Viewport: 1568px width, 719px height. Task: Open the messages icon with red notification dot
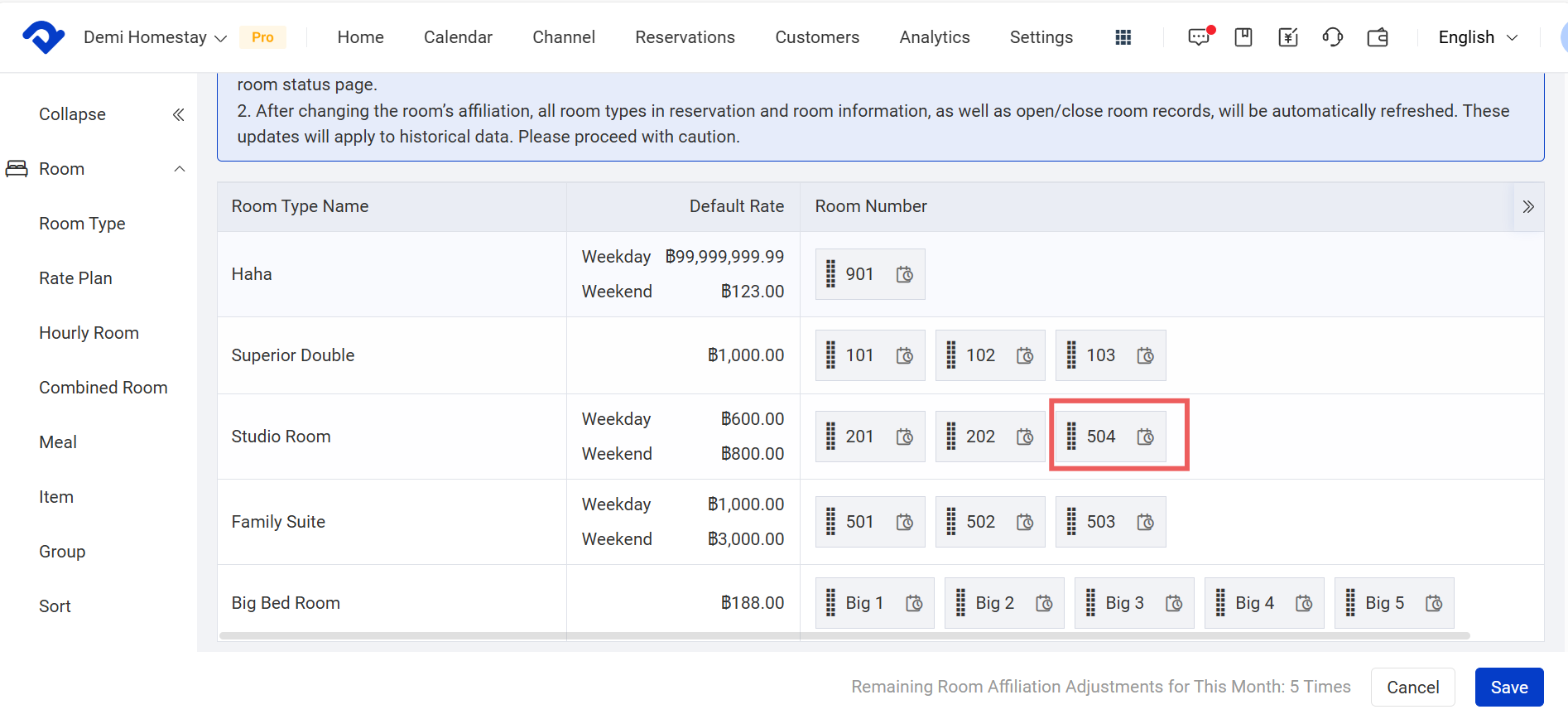click(1199, 37)
